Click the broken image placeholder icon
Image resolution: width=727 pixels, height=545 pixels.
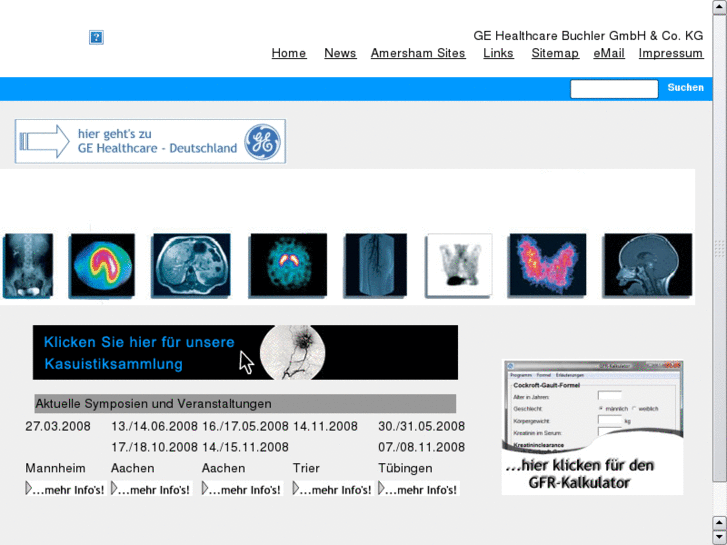click(x=96, y=37)
